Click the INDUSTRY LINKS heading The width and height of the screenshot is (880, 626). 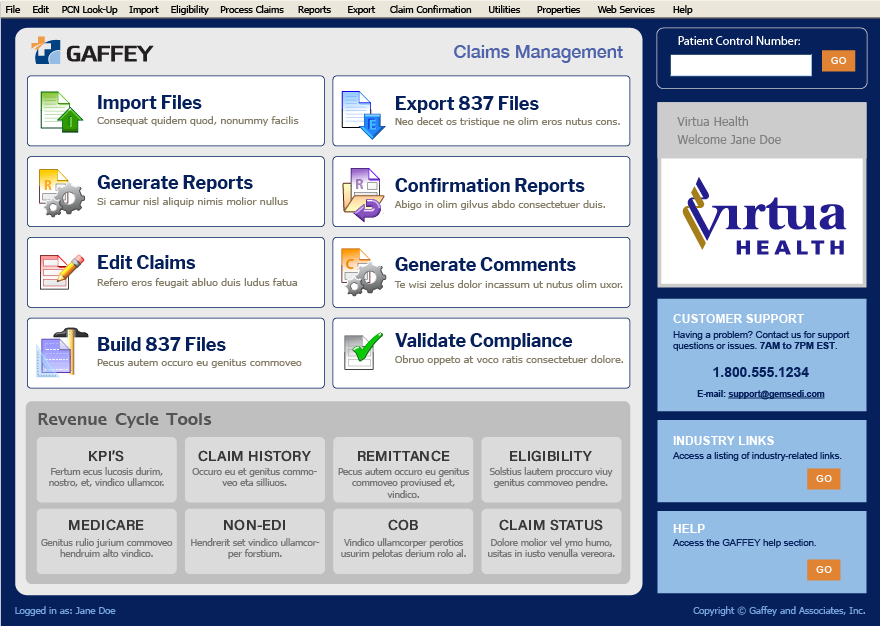pyautogui.click(x=723, y=441)
